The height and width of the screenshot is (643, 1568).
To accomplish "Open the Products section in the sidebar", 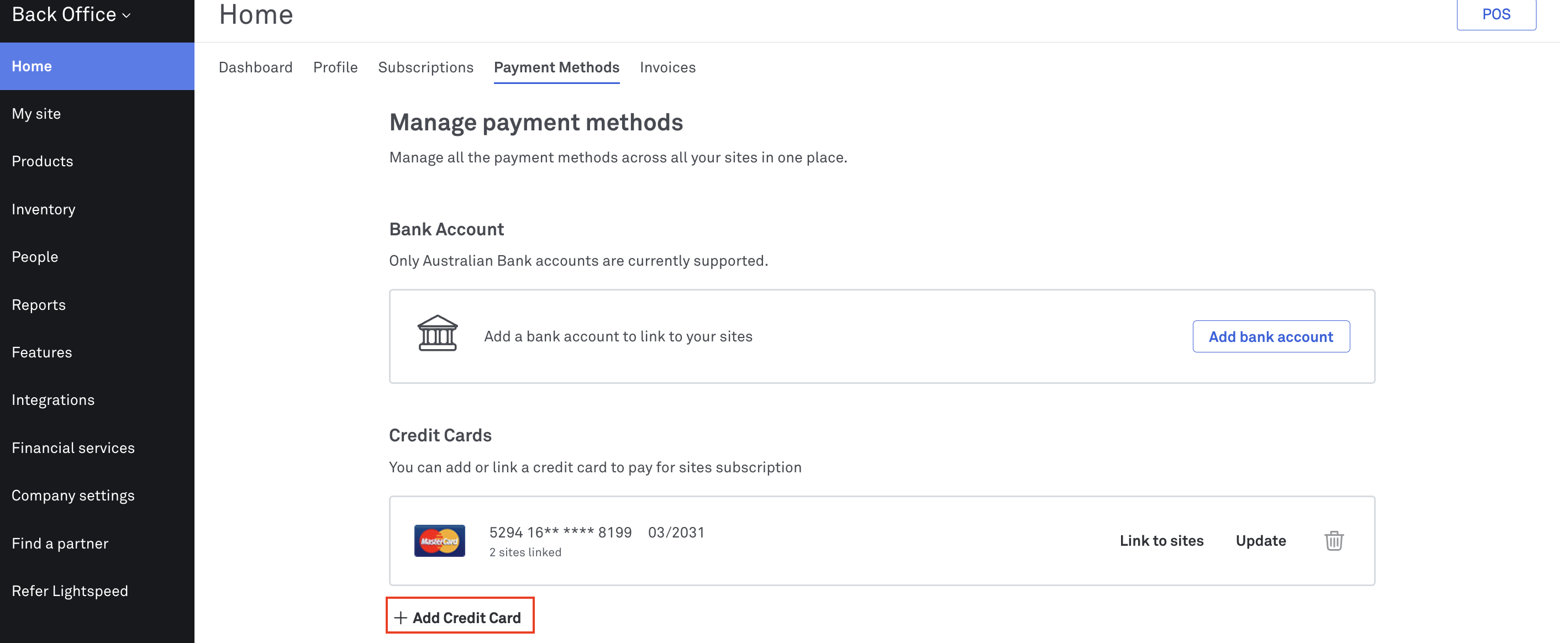I will coord(42,161).
